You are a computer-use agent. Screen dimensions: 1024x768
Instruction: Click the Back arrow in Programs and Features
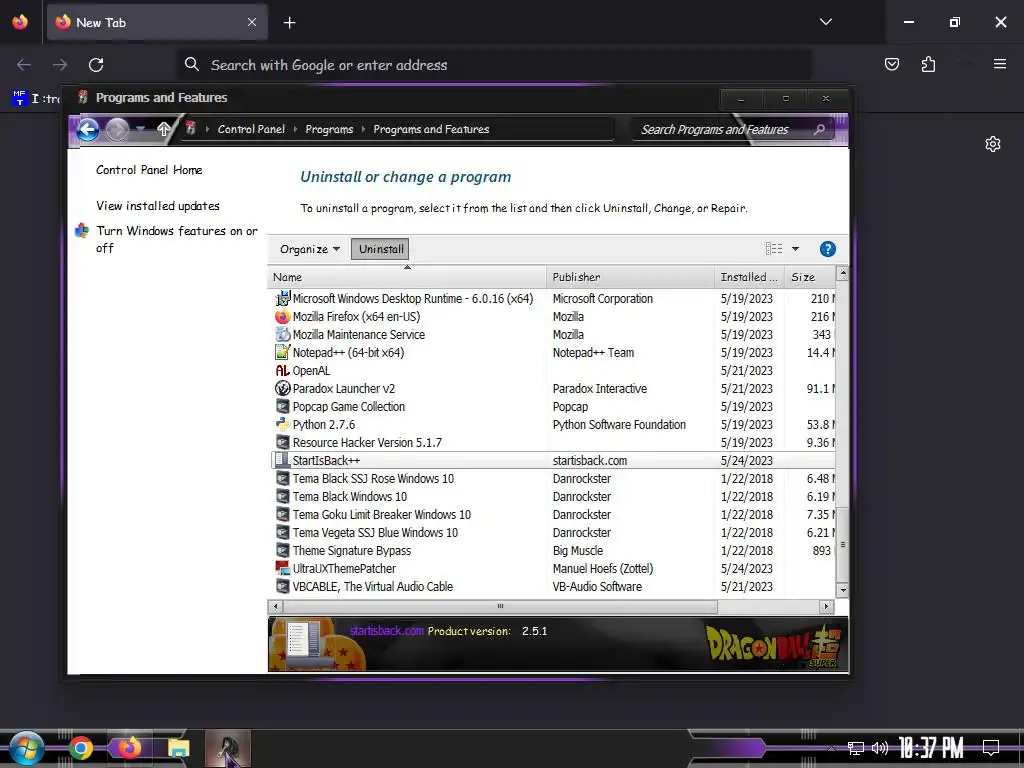tap(88, 129)
